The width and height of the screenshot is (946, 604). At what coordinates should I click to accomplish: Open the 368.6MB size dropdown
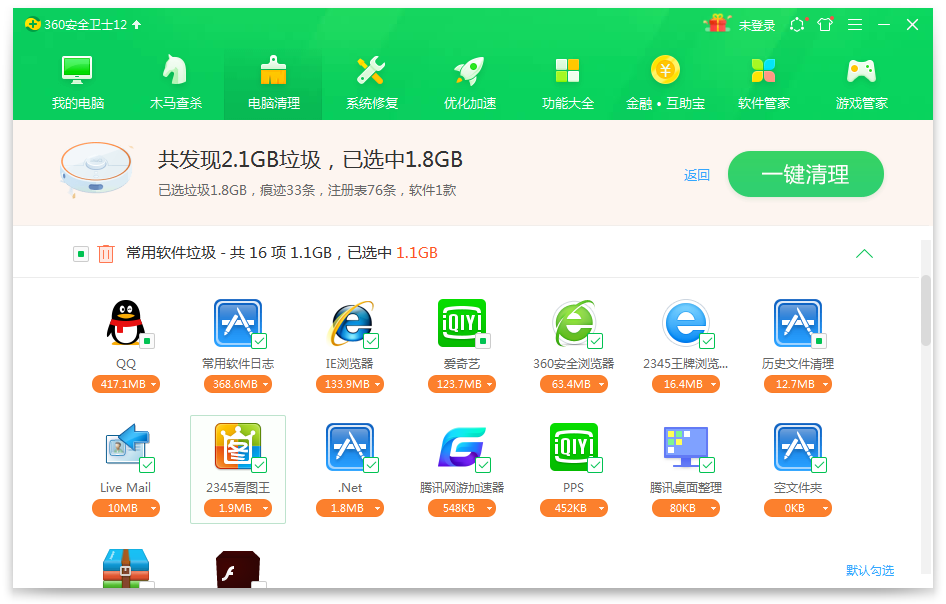238,384
